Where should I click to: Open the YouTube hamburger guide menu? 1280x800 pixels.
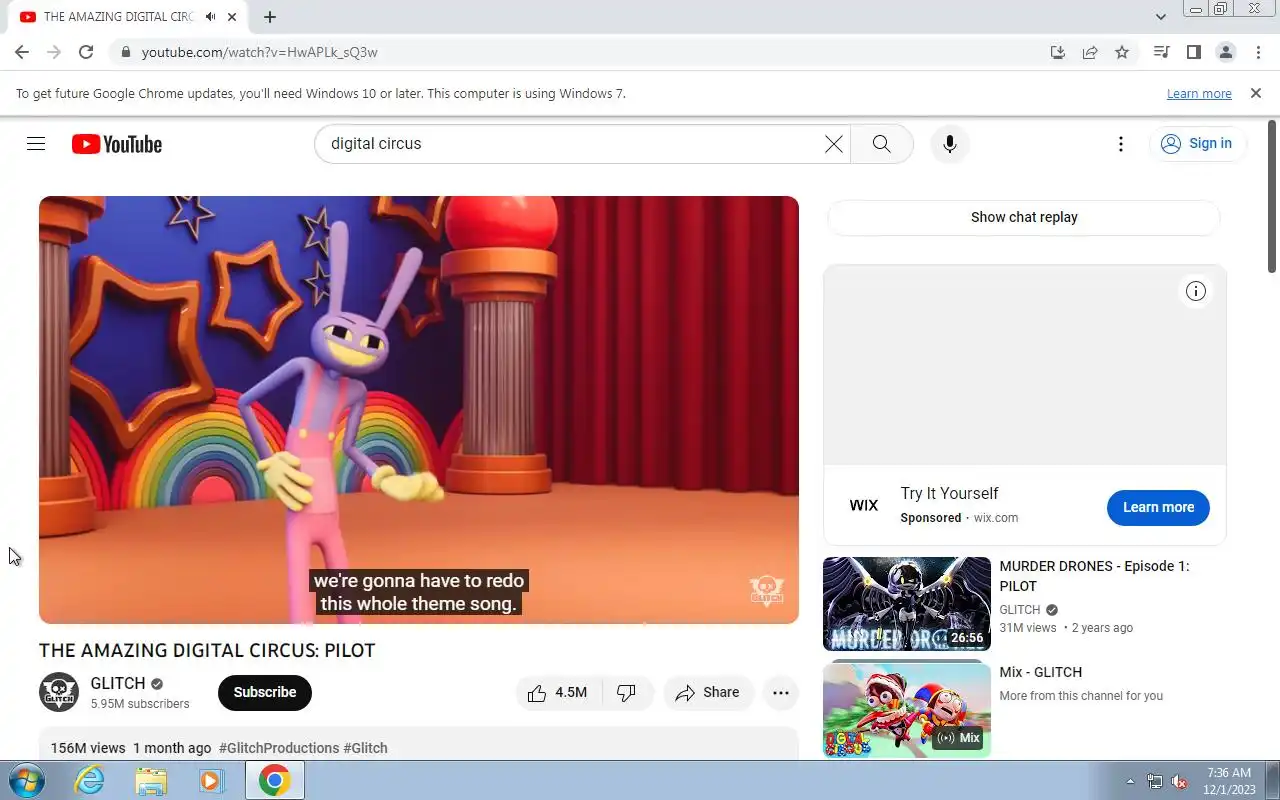tap(36, 144)
